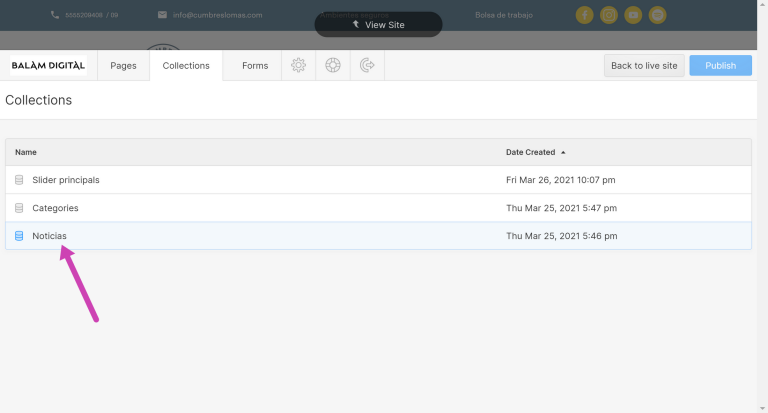The height and width of the screenshot is (413, 768).
Task: Click the View Site button
Action: (378, 24)
